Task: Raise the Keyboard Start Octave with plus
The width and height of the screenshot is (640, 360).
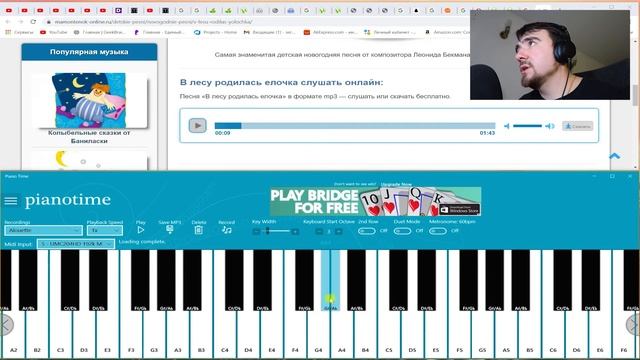Action: (x=338, y=232)
